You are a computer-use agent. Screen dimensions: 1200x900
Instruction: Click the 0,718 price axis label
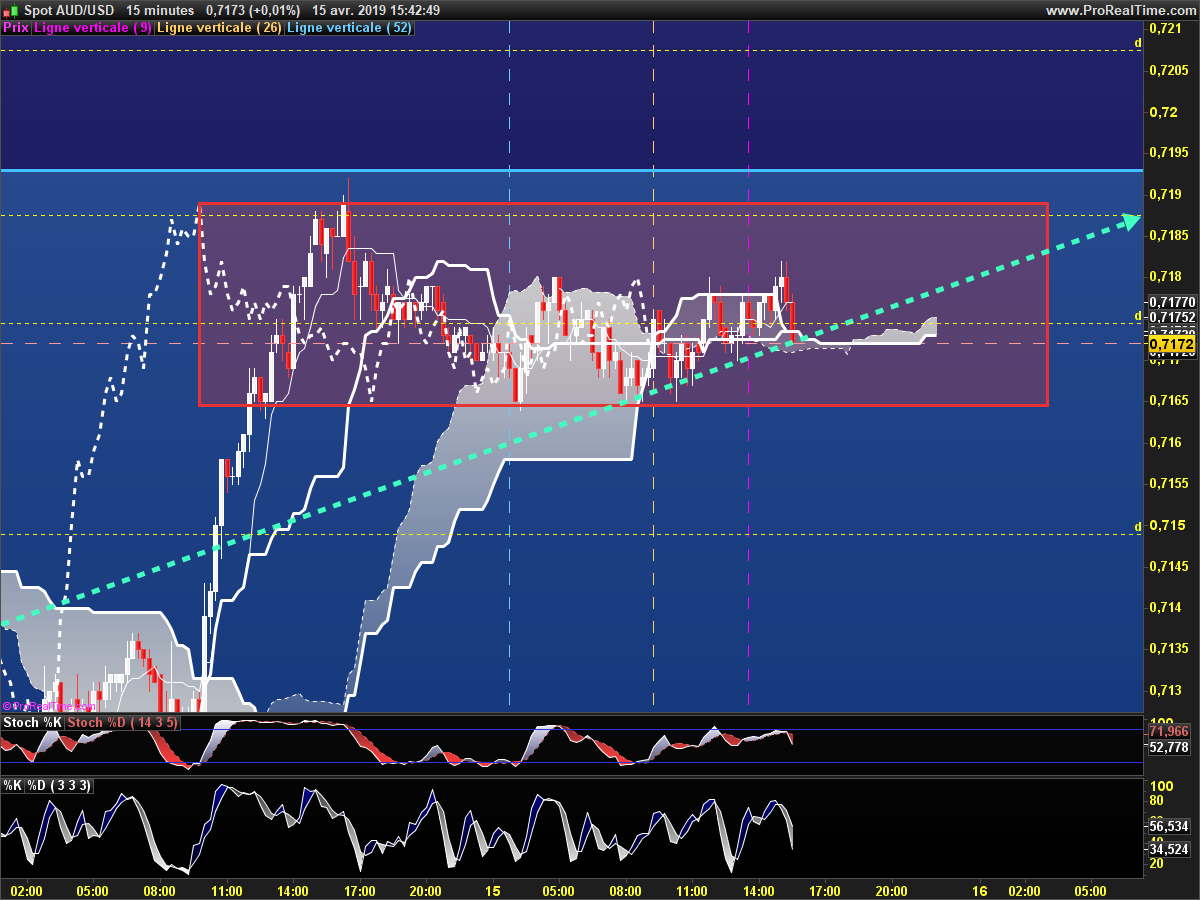pyautogui.click(x=1166, y=276)
